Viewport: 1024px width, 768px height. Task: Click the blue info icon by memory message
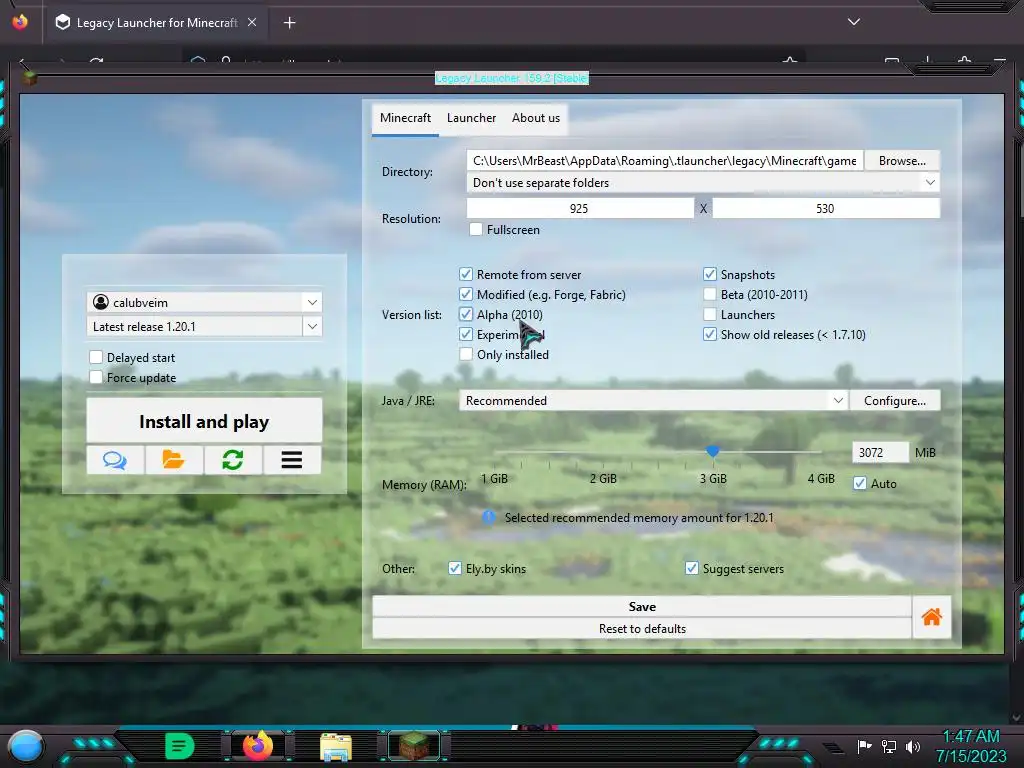tap(488, 517)
